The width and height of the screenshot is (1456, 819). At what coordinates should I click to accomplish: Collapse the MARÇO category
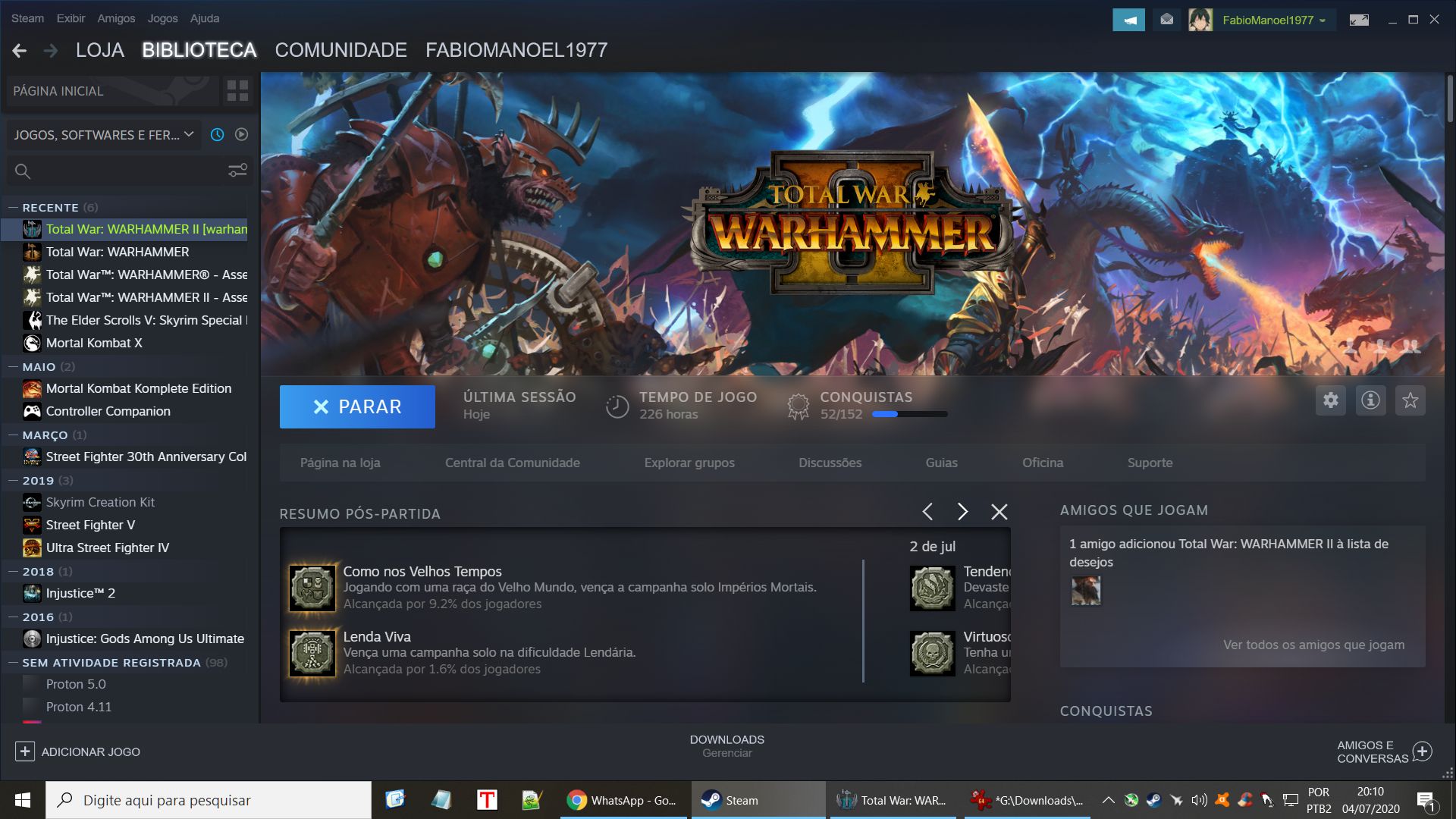pyautogui.click(x=13, y=435)
